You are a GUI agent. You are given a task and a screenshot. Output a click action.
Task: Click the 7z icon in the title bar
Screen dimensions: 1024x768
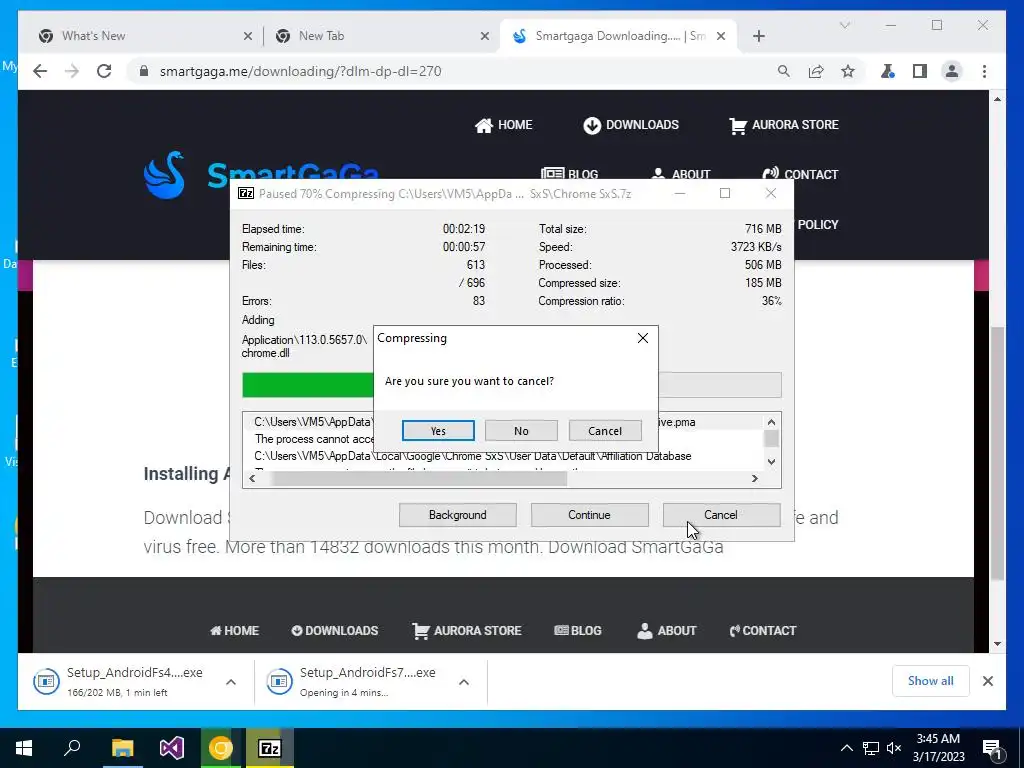point(246,193)
